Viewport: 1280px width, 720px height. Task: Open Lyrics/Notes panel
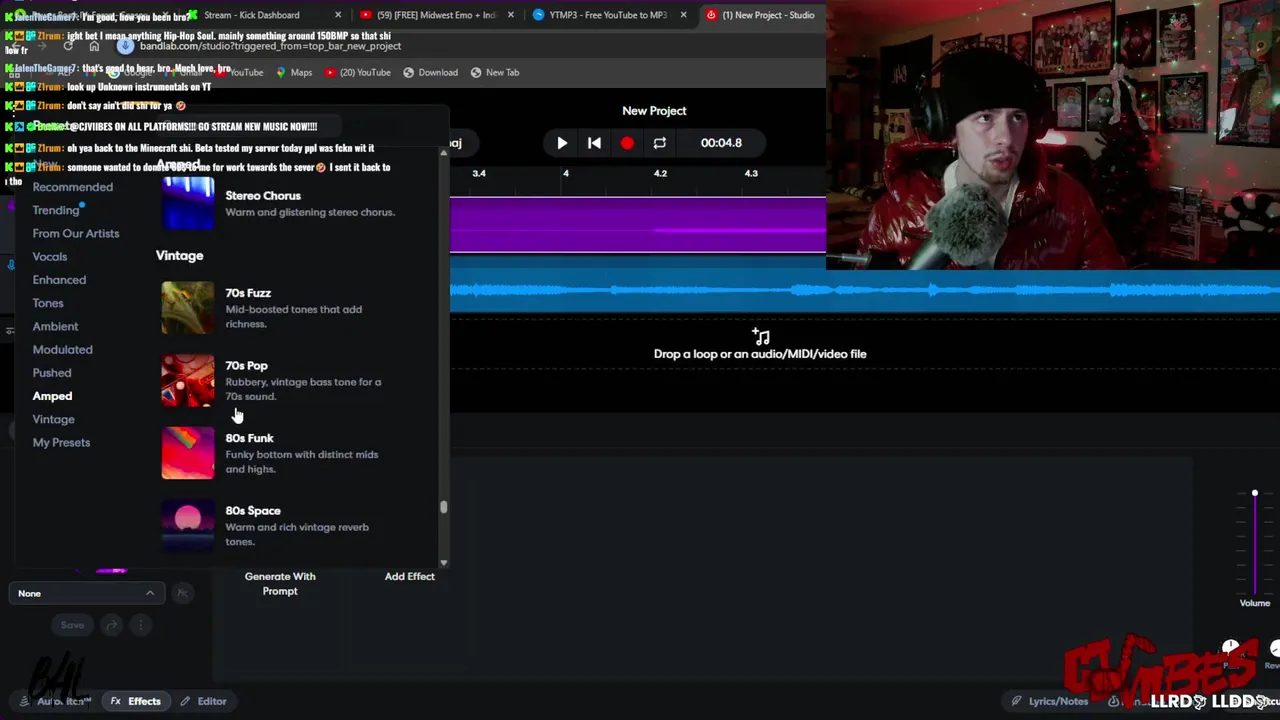(x=1049, y=701)
